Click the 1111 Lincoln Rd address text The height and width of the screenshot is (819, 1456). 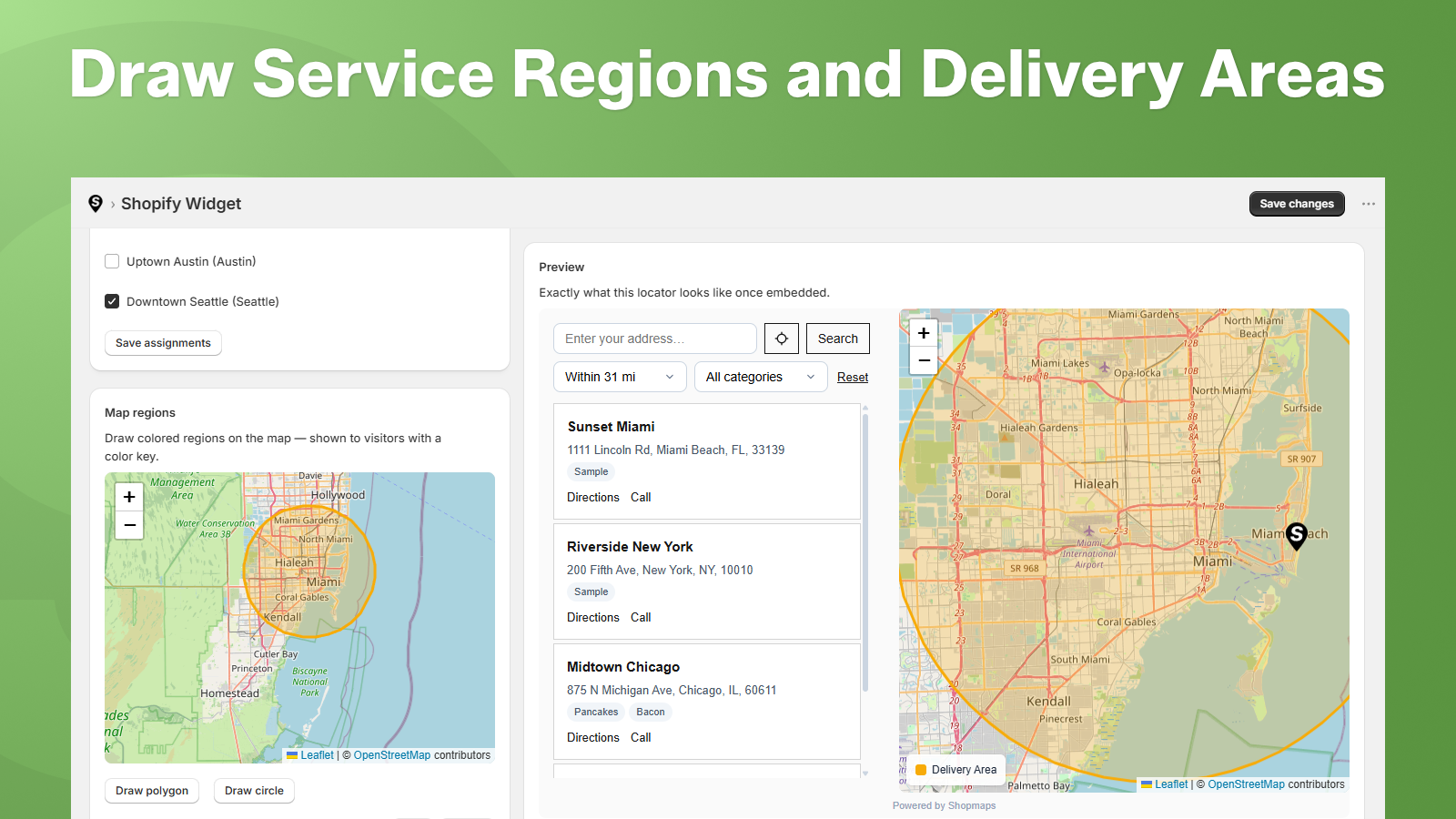point(676,450)
